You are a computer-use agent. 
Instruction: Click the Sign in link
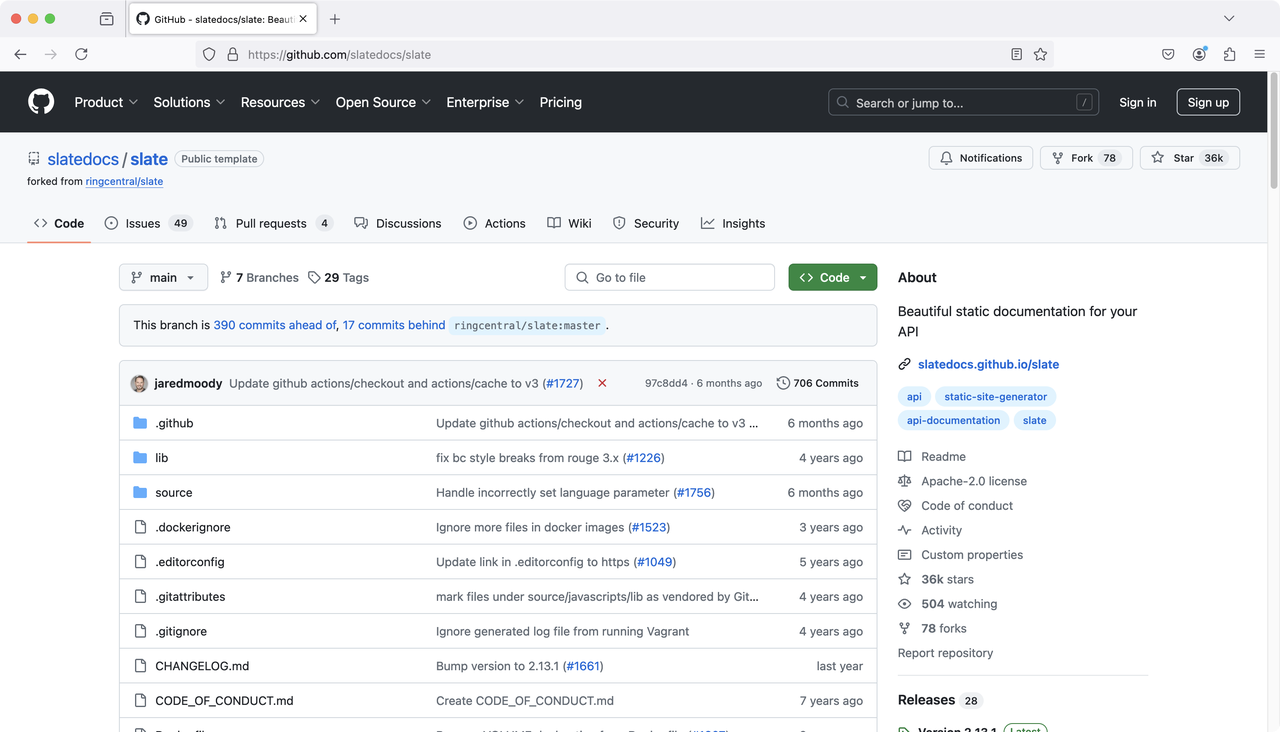point(1138,102)
